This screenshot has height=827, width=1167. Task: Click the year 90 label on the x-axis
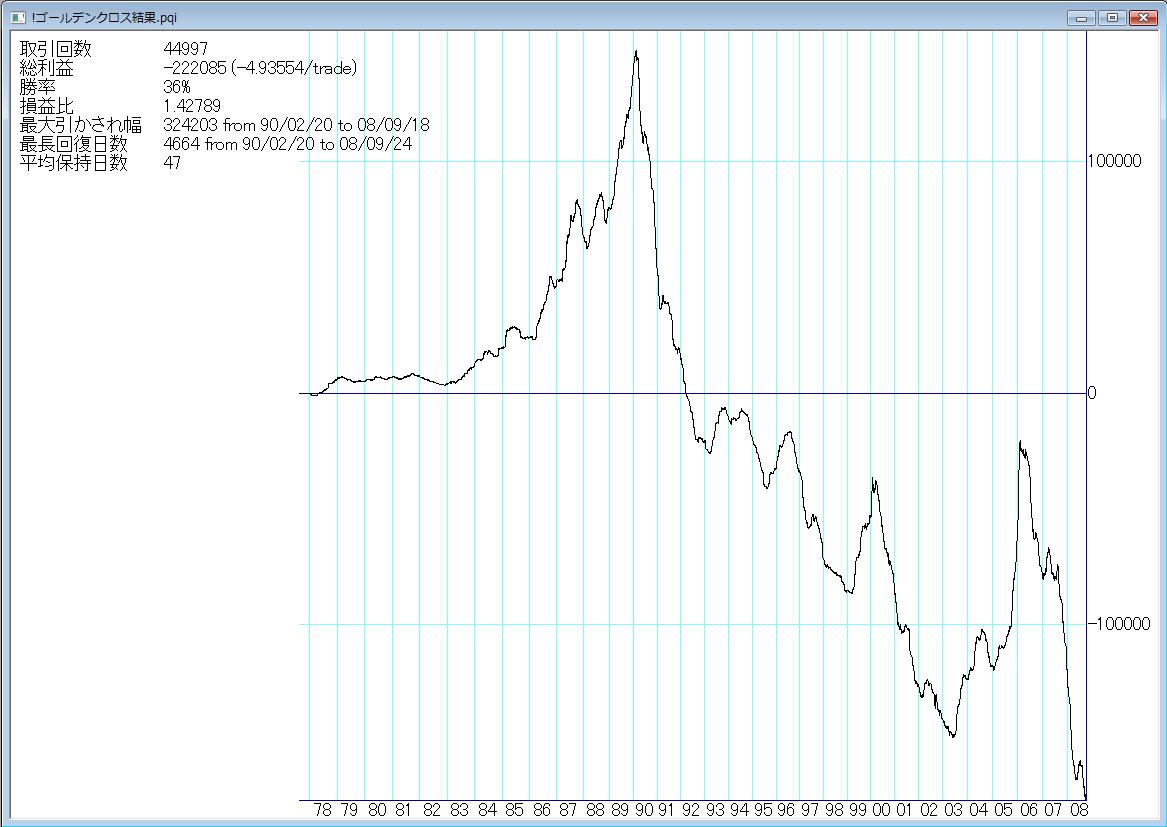click(643, 810)
